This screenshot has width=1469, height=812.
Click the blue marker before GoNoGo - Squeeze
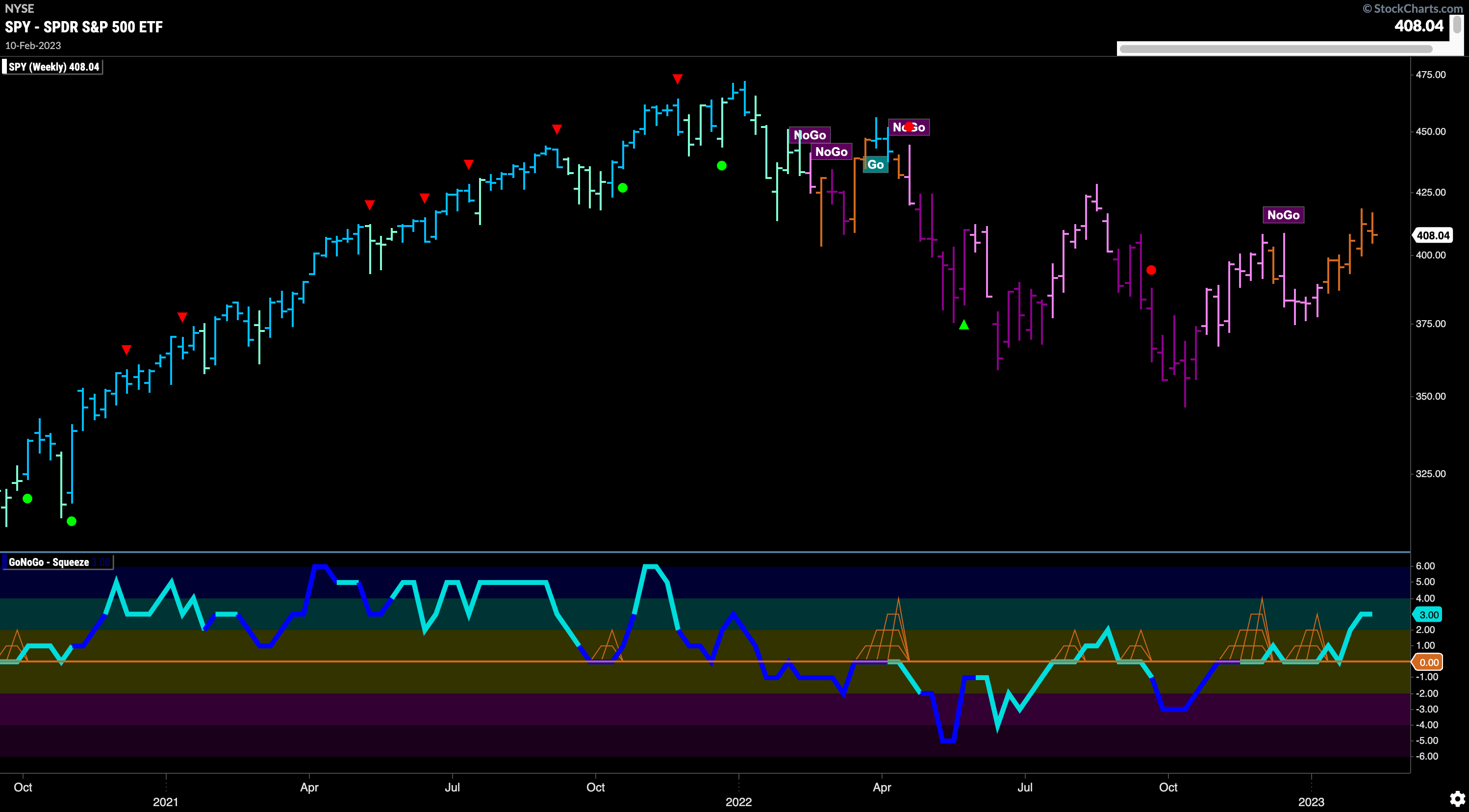coord(4,562)
